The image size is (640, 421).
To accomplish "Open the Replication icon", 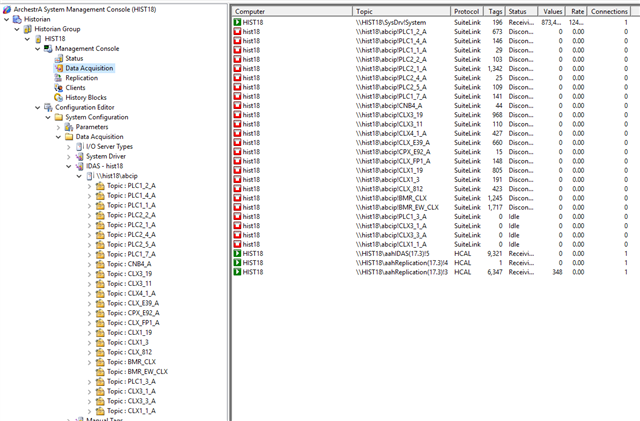I will click(59, 78).
